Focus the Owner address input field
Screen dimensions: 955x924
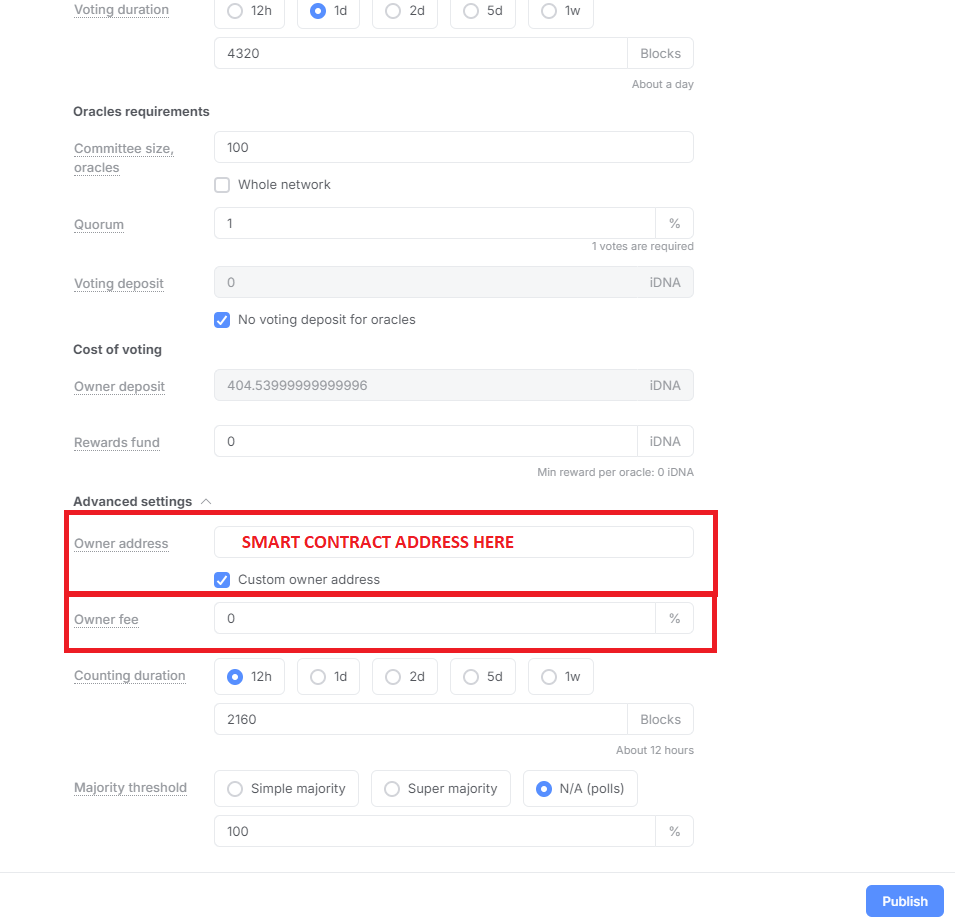[453, 542]
